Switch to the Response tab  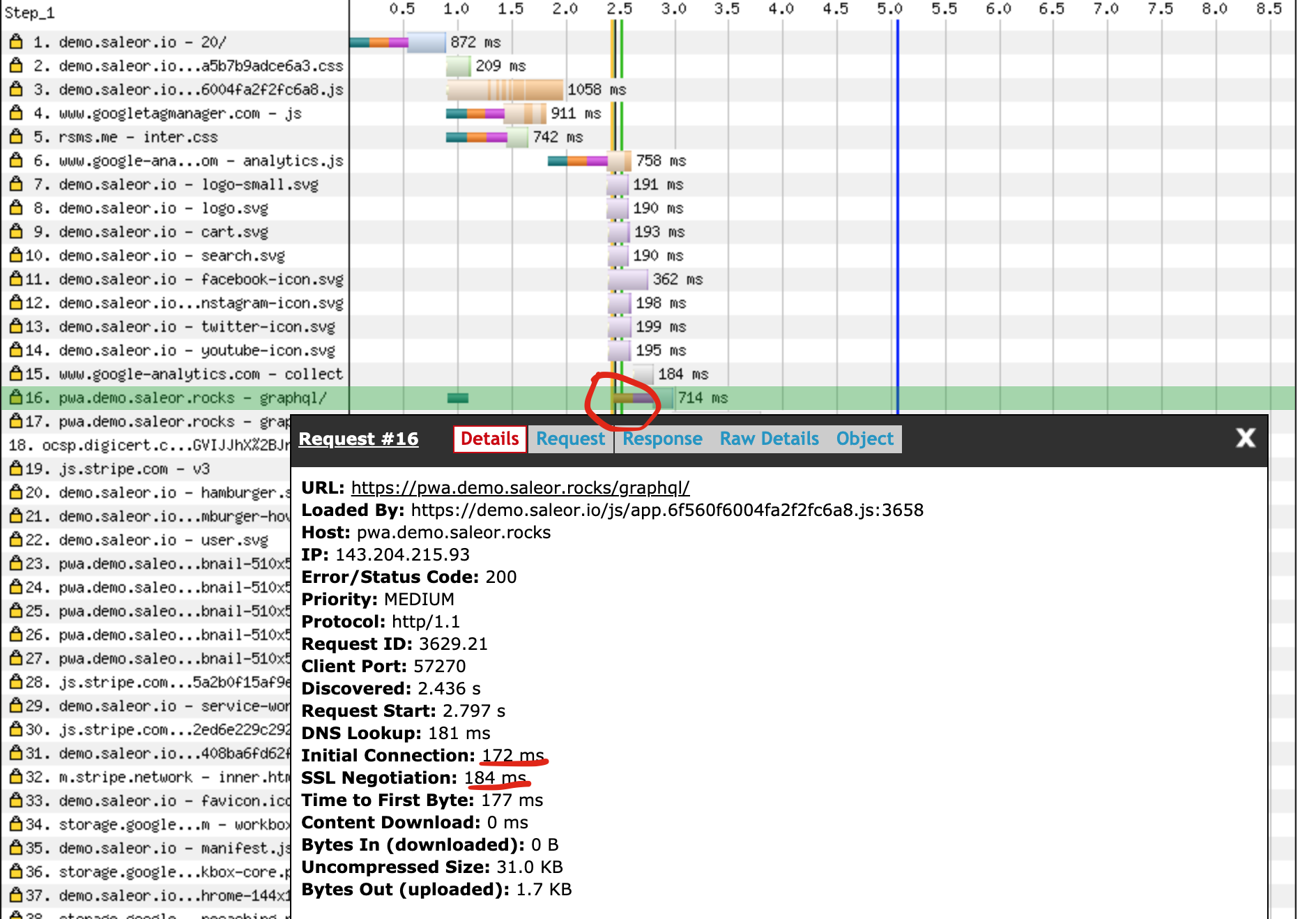click(x=661, y=439)
